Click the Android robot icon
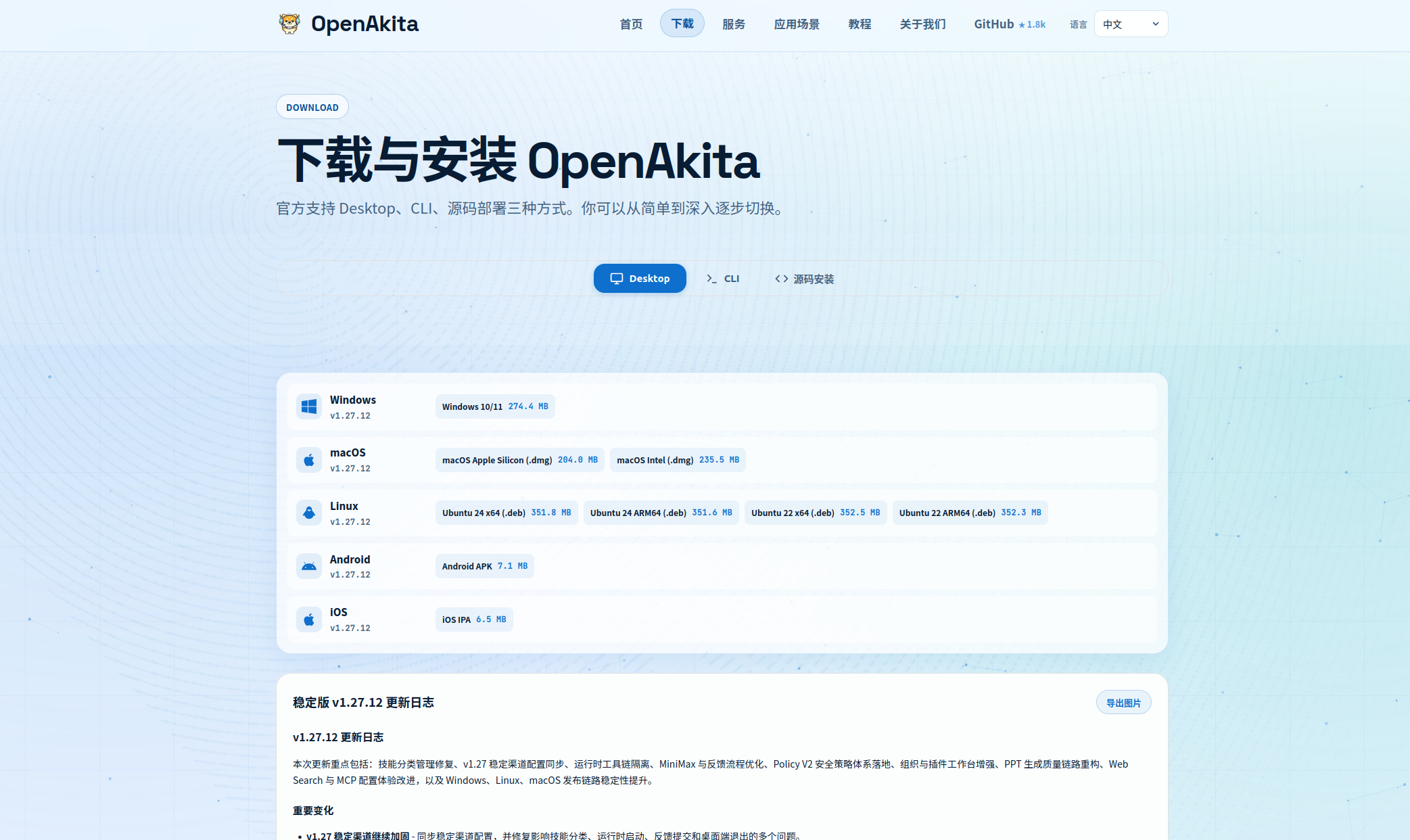The image size is (1410, 840). coord(309,566)
